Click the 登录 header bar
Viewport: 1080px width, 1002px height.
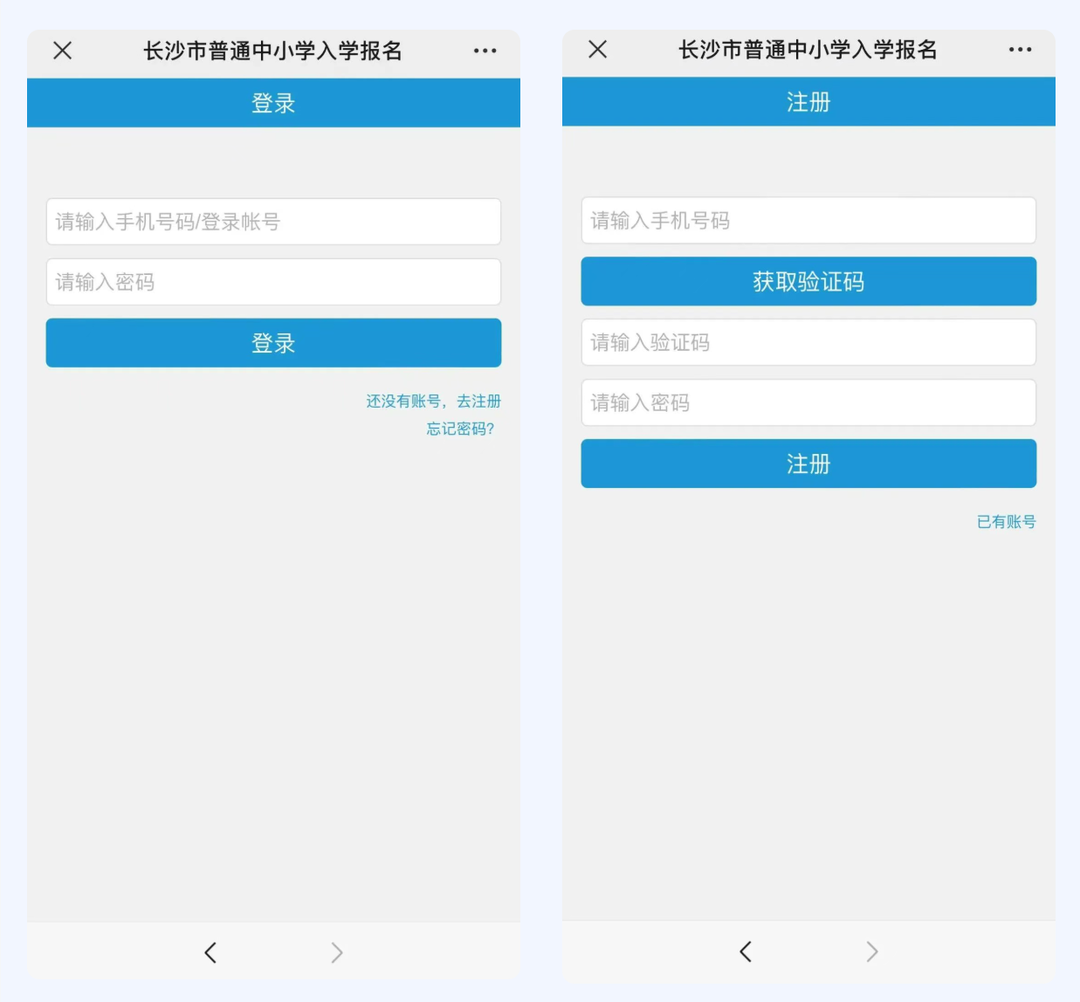pyautogui.click(x=273, y=103)
